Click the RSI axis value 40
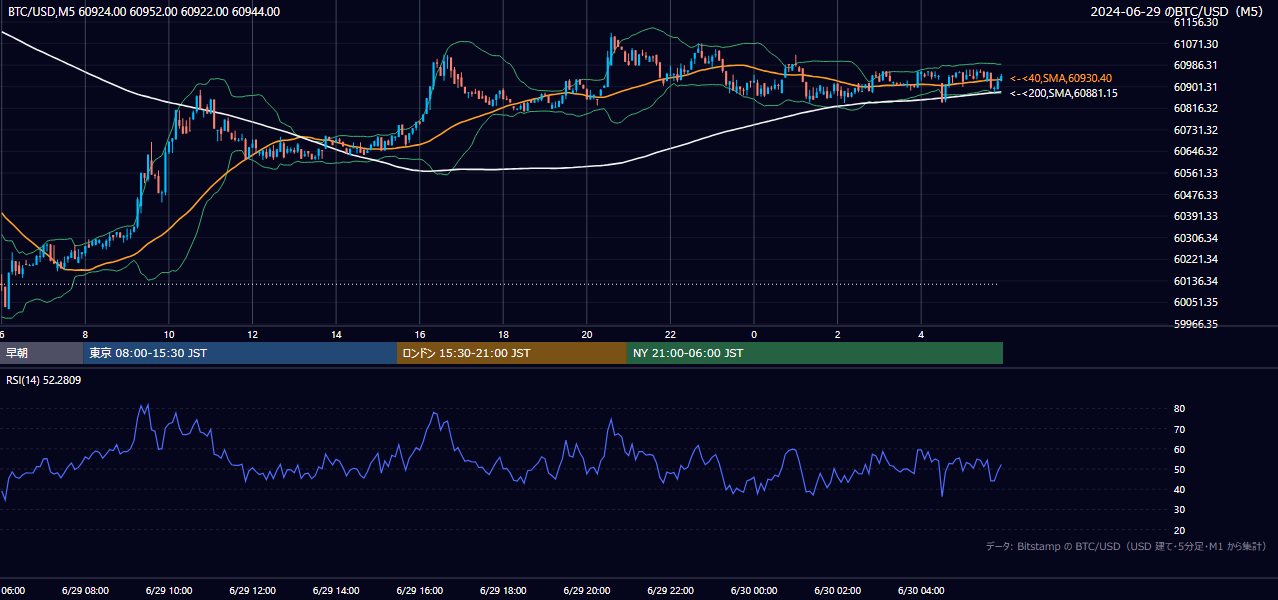Screen dimensions: 1278x600 [1179, 489]
